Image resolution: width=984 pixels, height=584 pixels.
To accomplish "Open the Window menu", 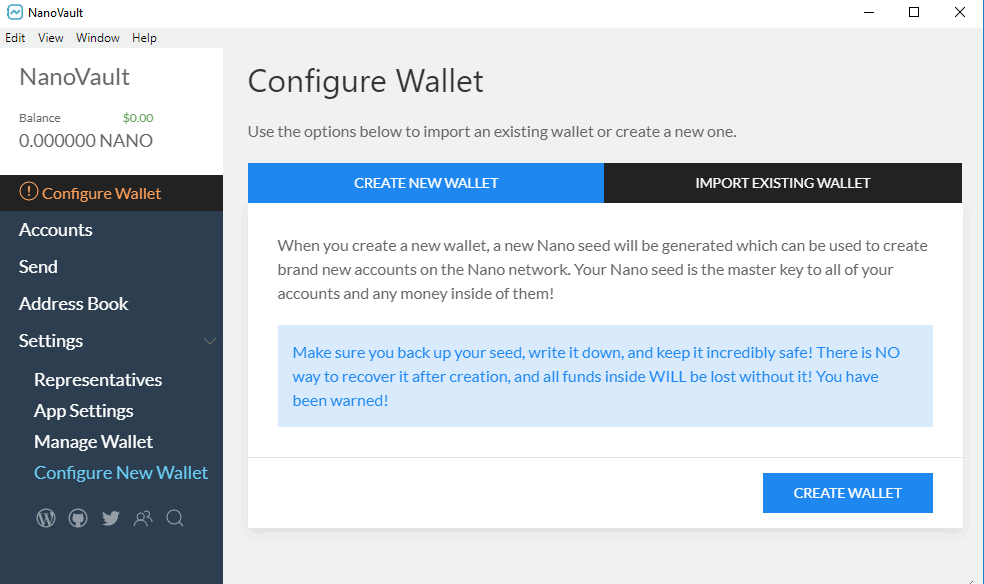I will (98, 38).
